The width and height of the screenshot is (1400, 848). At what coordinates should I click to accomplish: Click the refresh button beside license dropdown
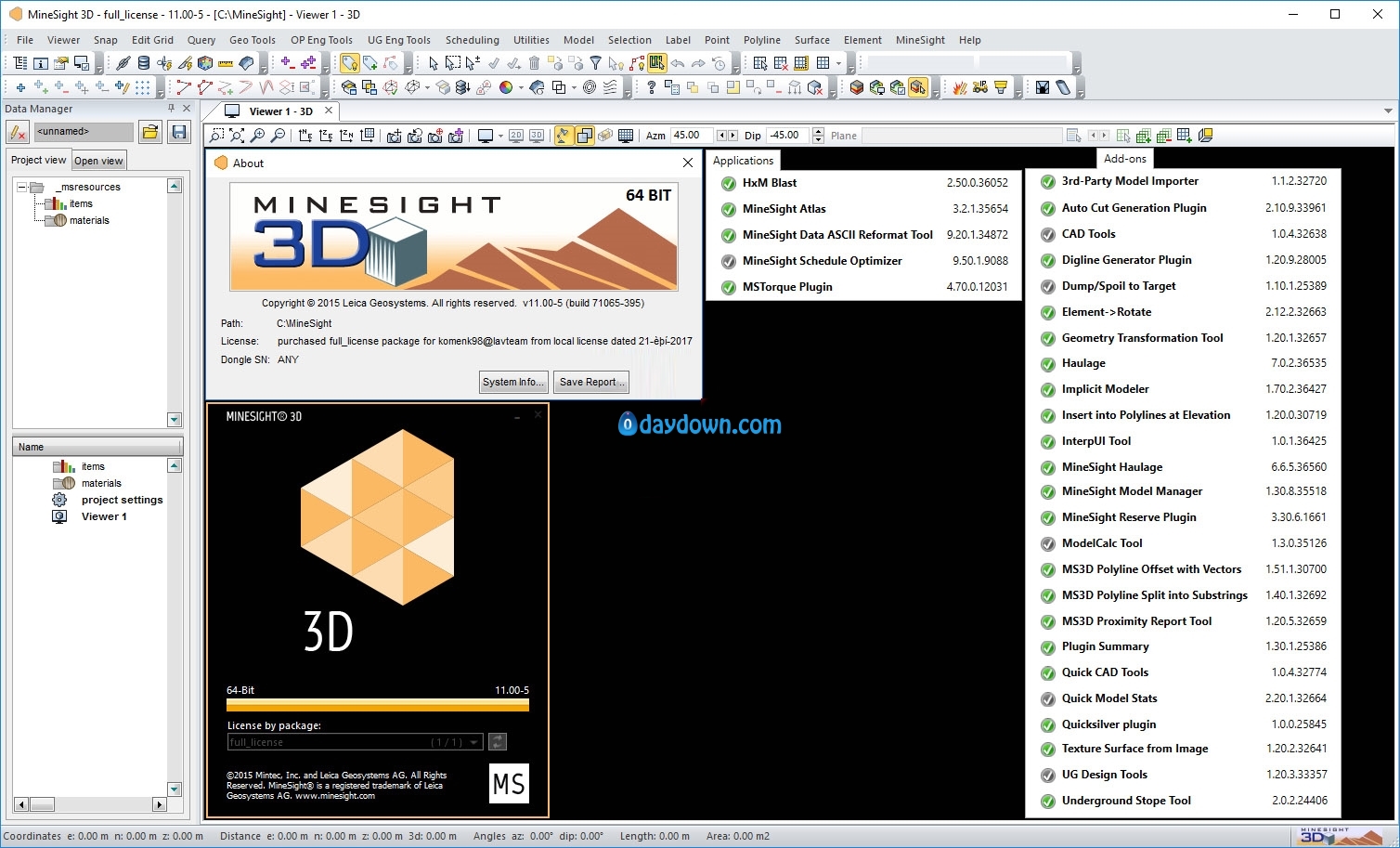click(x=498, y=741)
